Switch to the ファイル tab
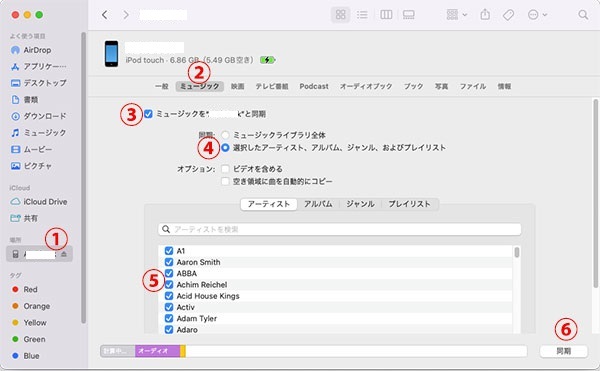 473,86
